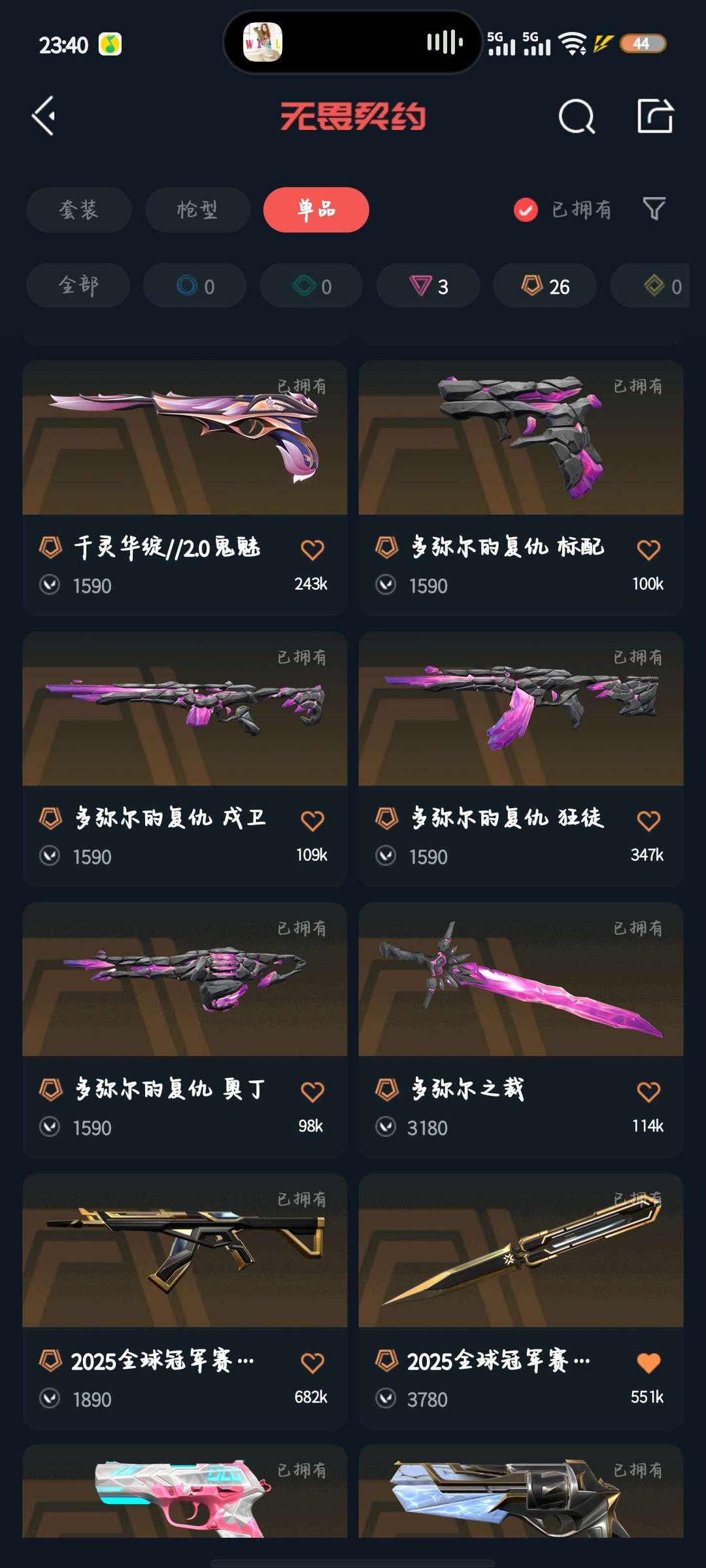706x1568 pixels.
Task: Select the 单品 tab
Action: coord(316,210)
